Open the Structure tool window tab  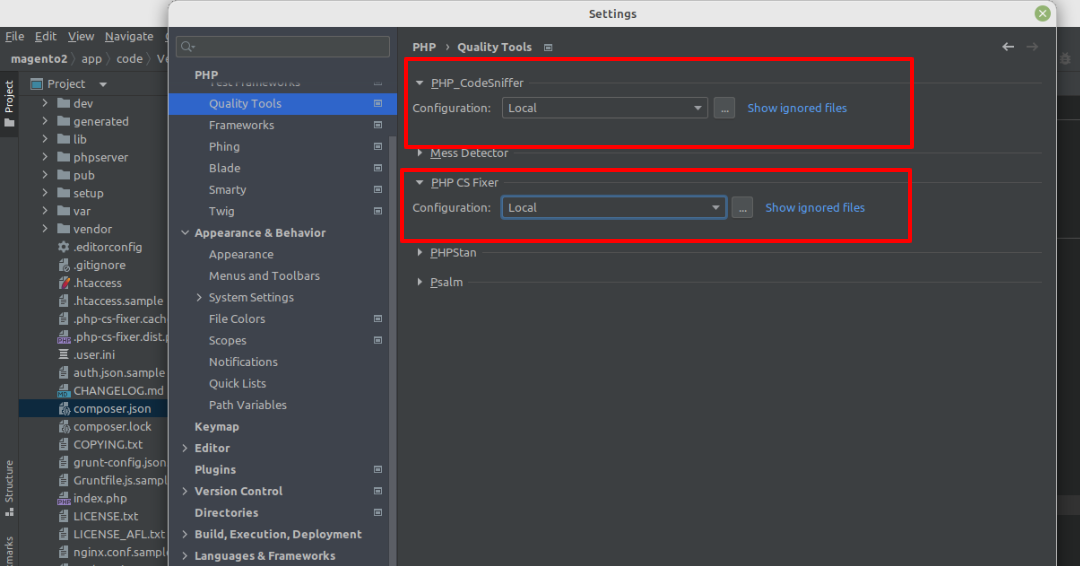9,488
